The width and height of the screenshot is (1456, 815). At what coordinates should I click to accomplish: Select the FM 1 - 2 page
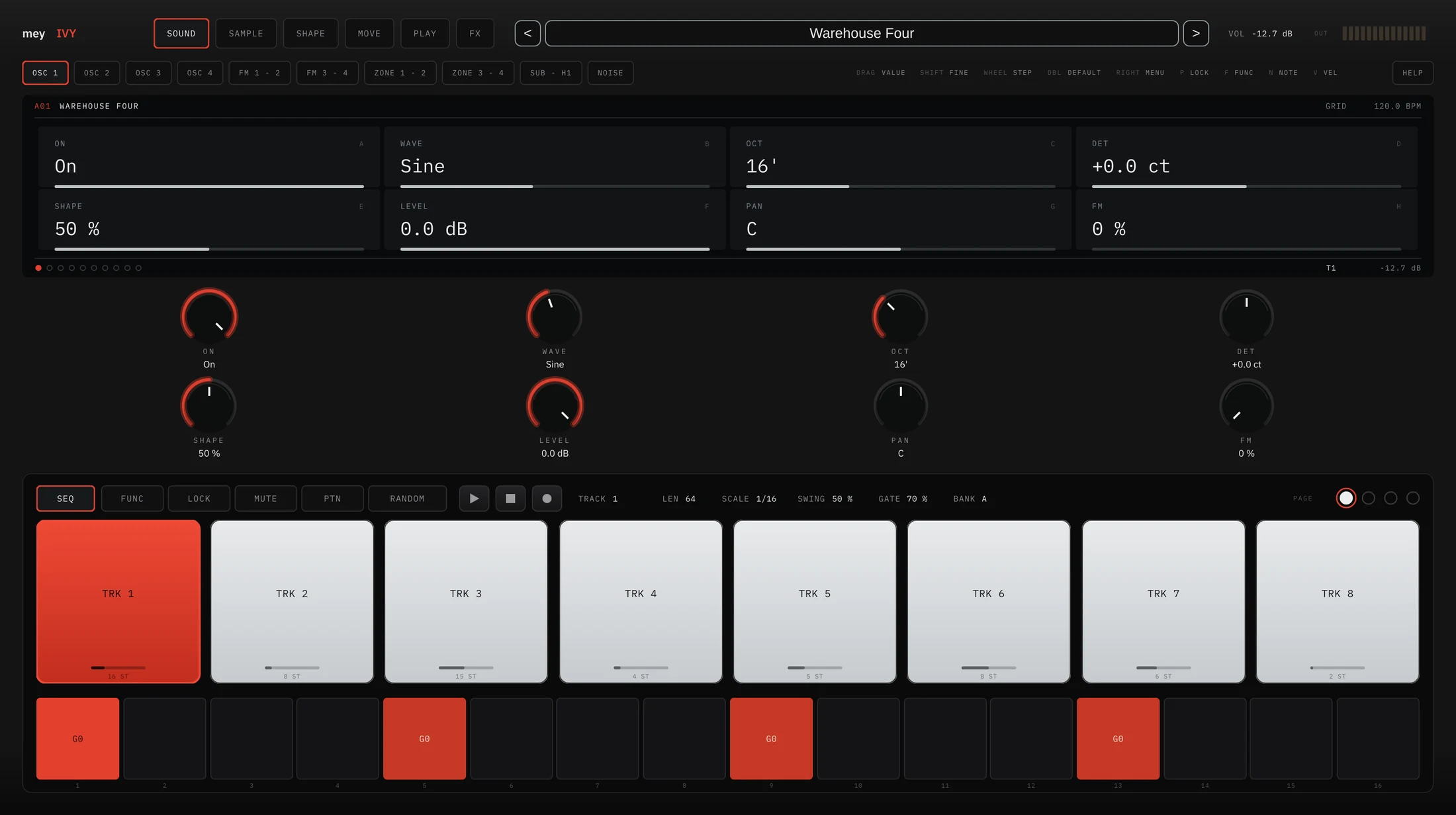[259, 73]
